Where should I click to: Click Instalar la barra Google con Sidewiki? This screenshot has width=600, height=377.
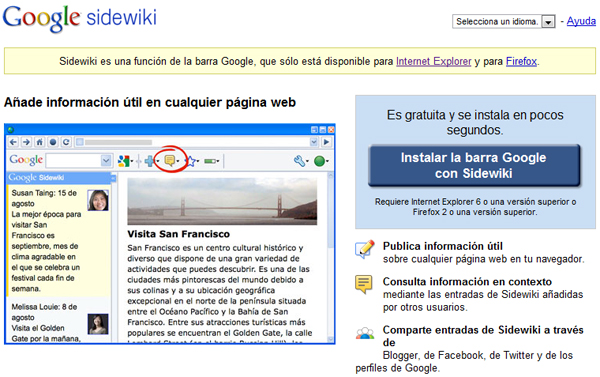click(x=474, y=165)
